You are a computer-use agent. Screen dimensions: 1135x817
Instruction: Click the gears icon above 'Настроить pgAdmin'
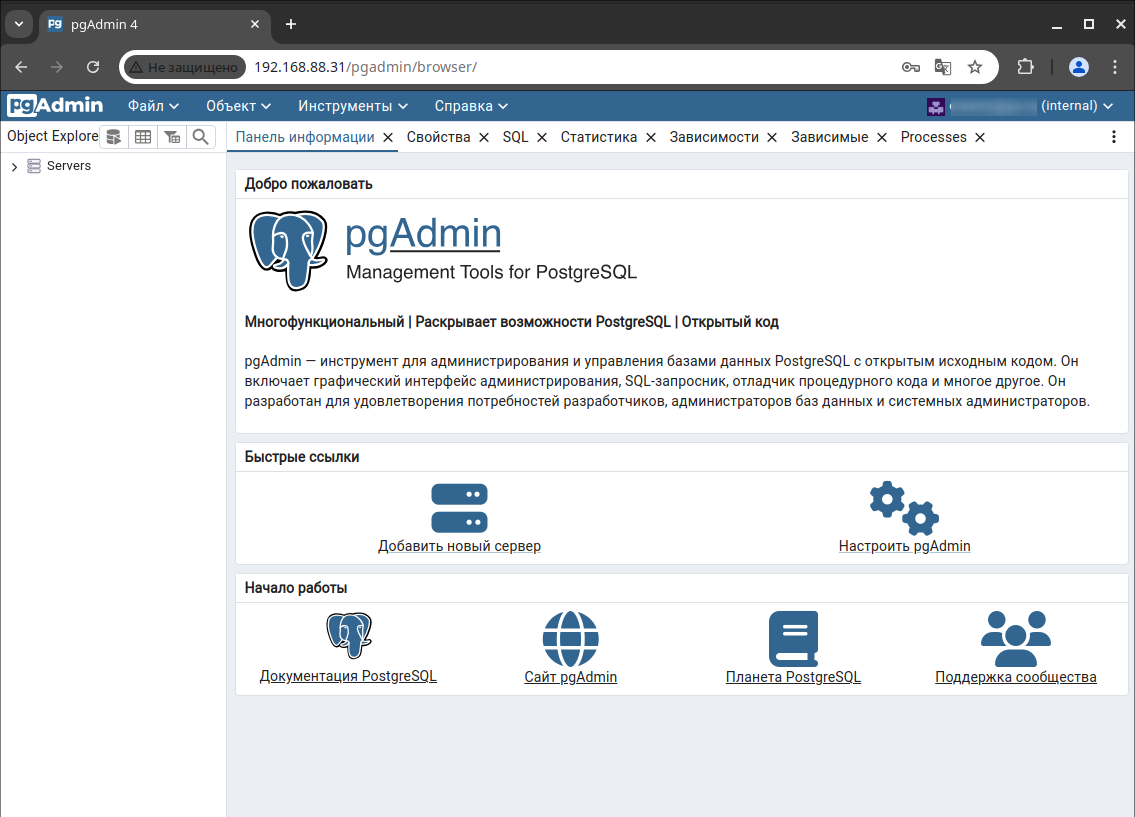[904, 508]
